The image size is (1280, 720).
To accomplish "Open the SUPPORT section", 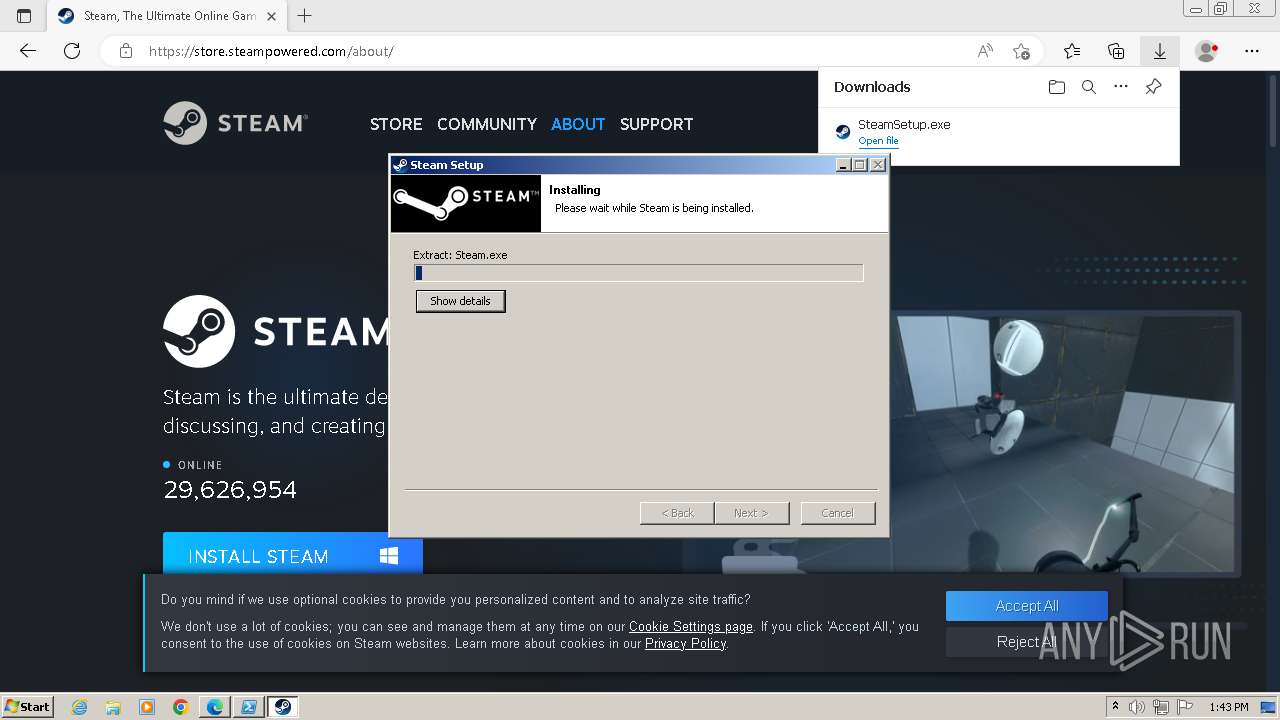I will [656, 124].
